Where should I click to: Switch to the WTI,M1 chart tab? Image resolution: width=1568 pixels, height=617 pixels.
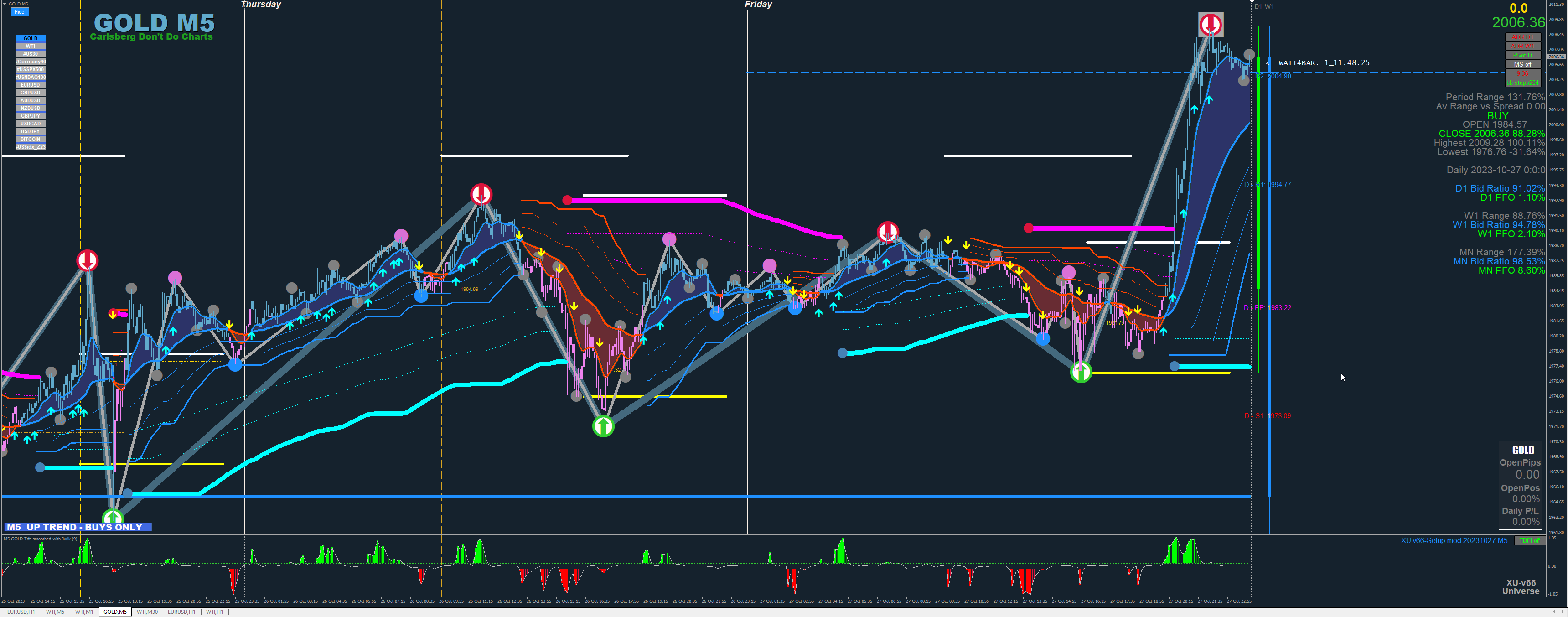click(x=84, y=612)
